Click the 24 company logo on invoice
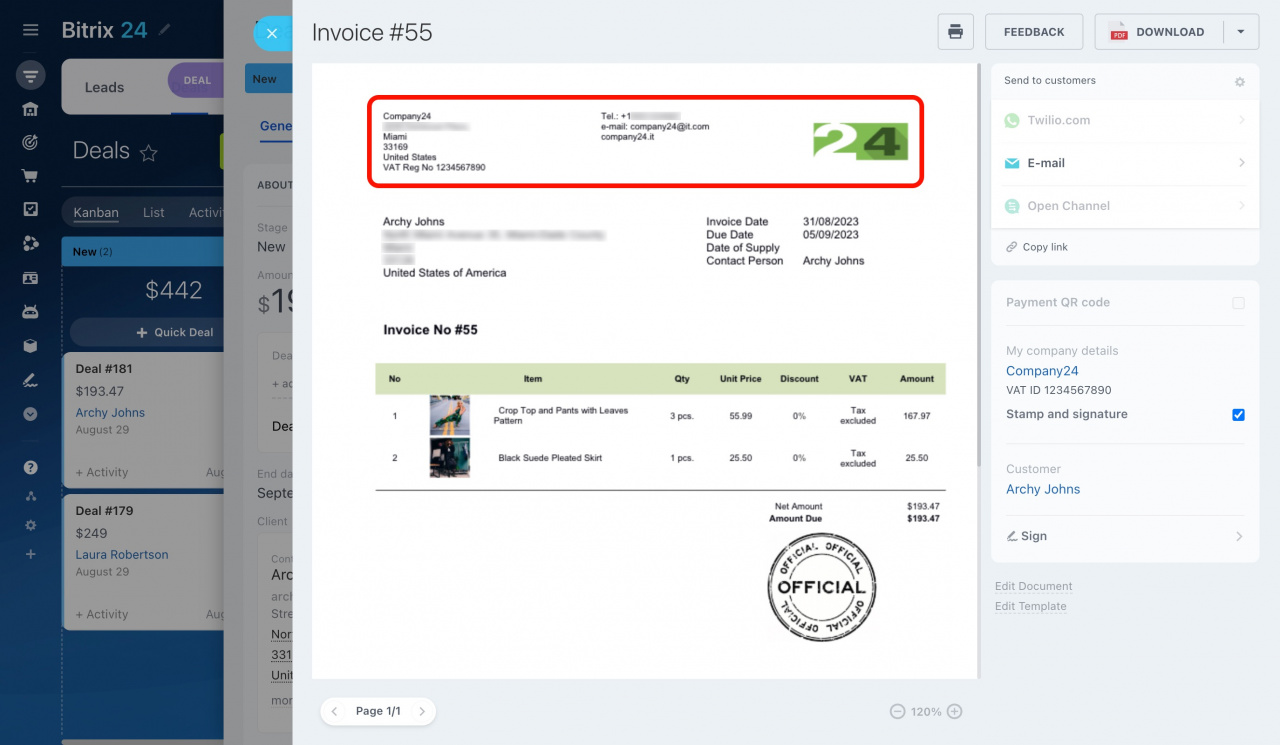 pyautogui.click(x=860, y=141)
